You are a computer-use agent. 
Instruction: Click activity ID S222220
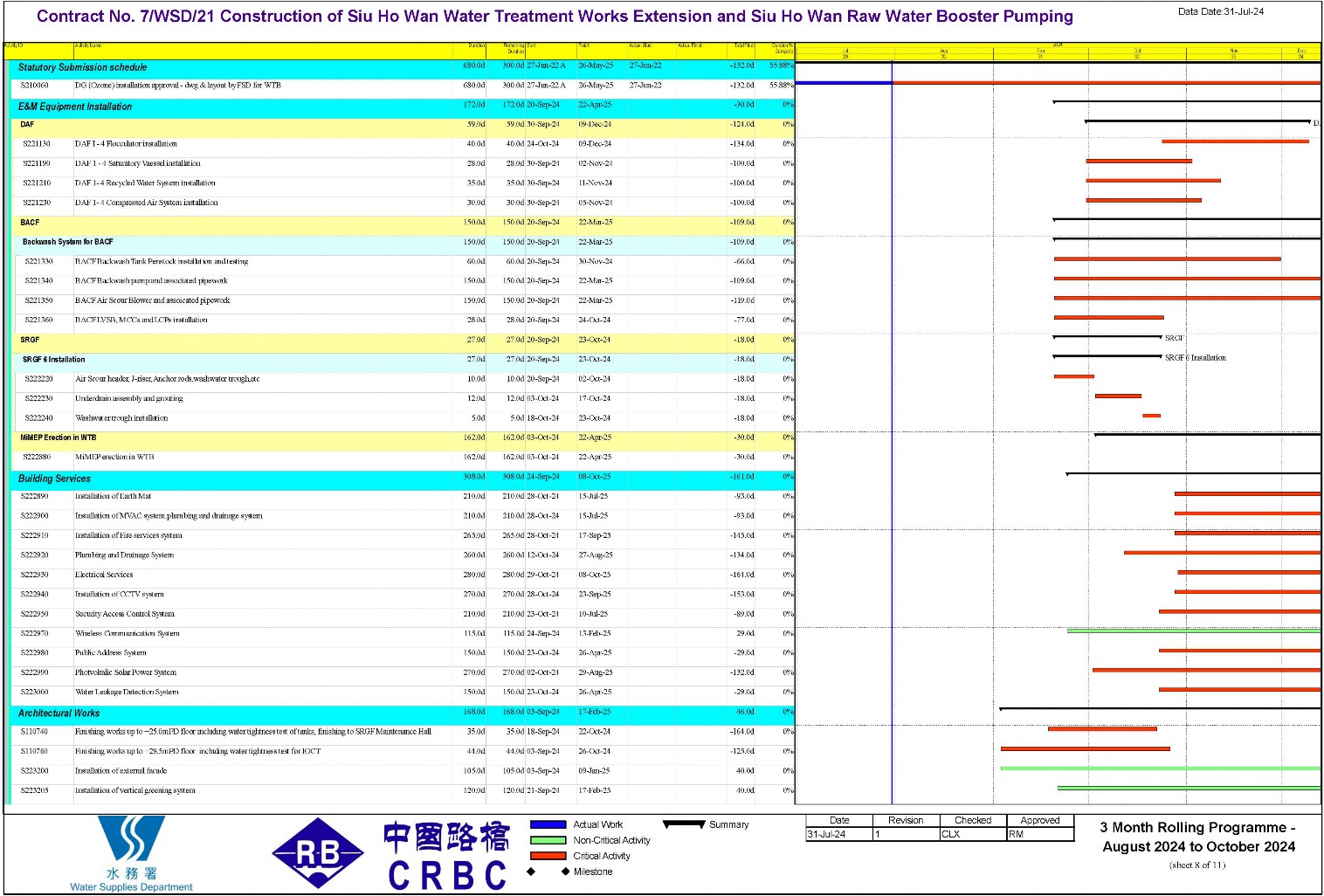[38, 379]
